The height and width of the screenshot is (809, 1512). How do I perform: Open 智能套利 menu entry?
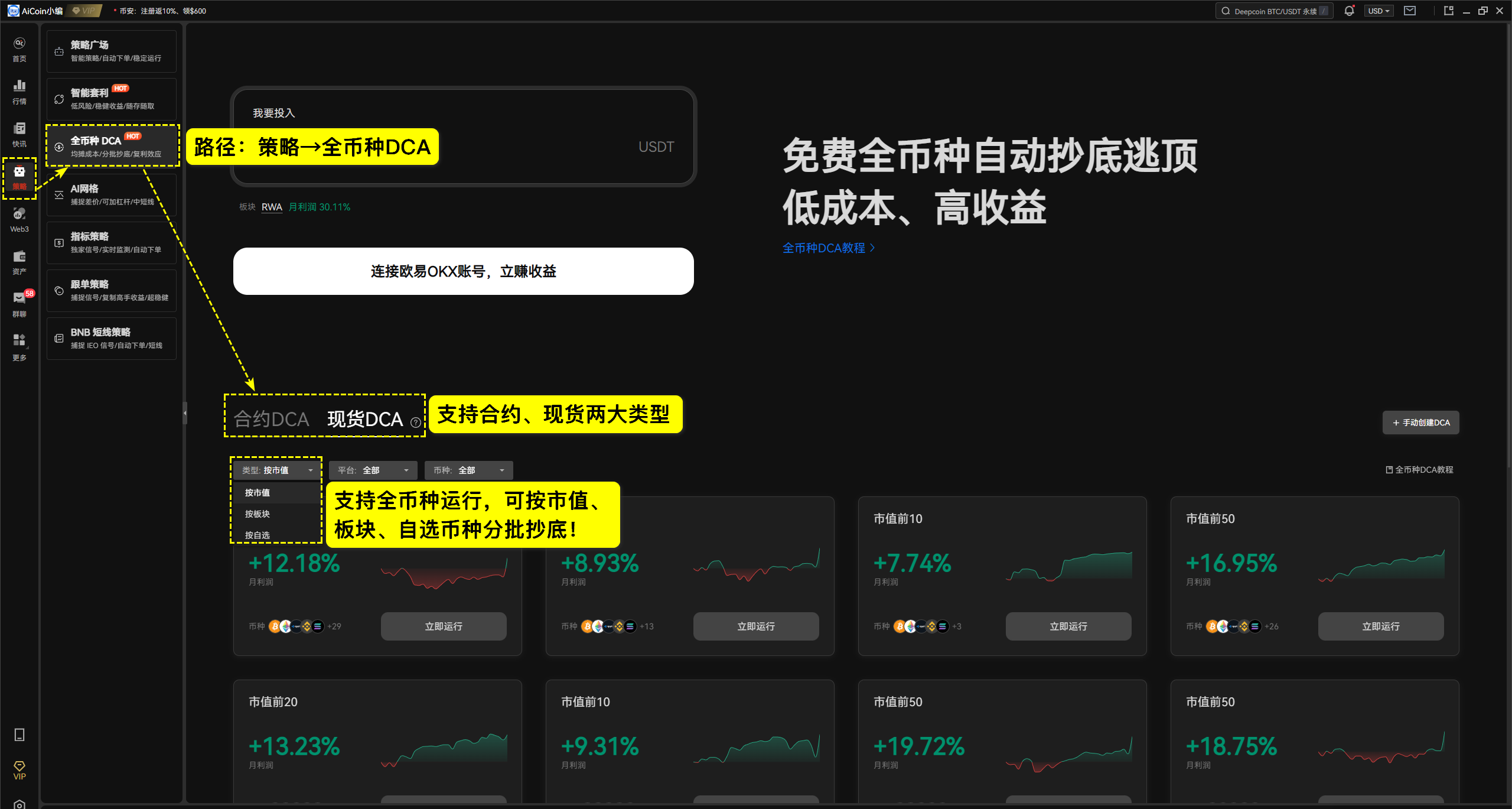coord(112,99)
